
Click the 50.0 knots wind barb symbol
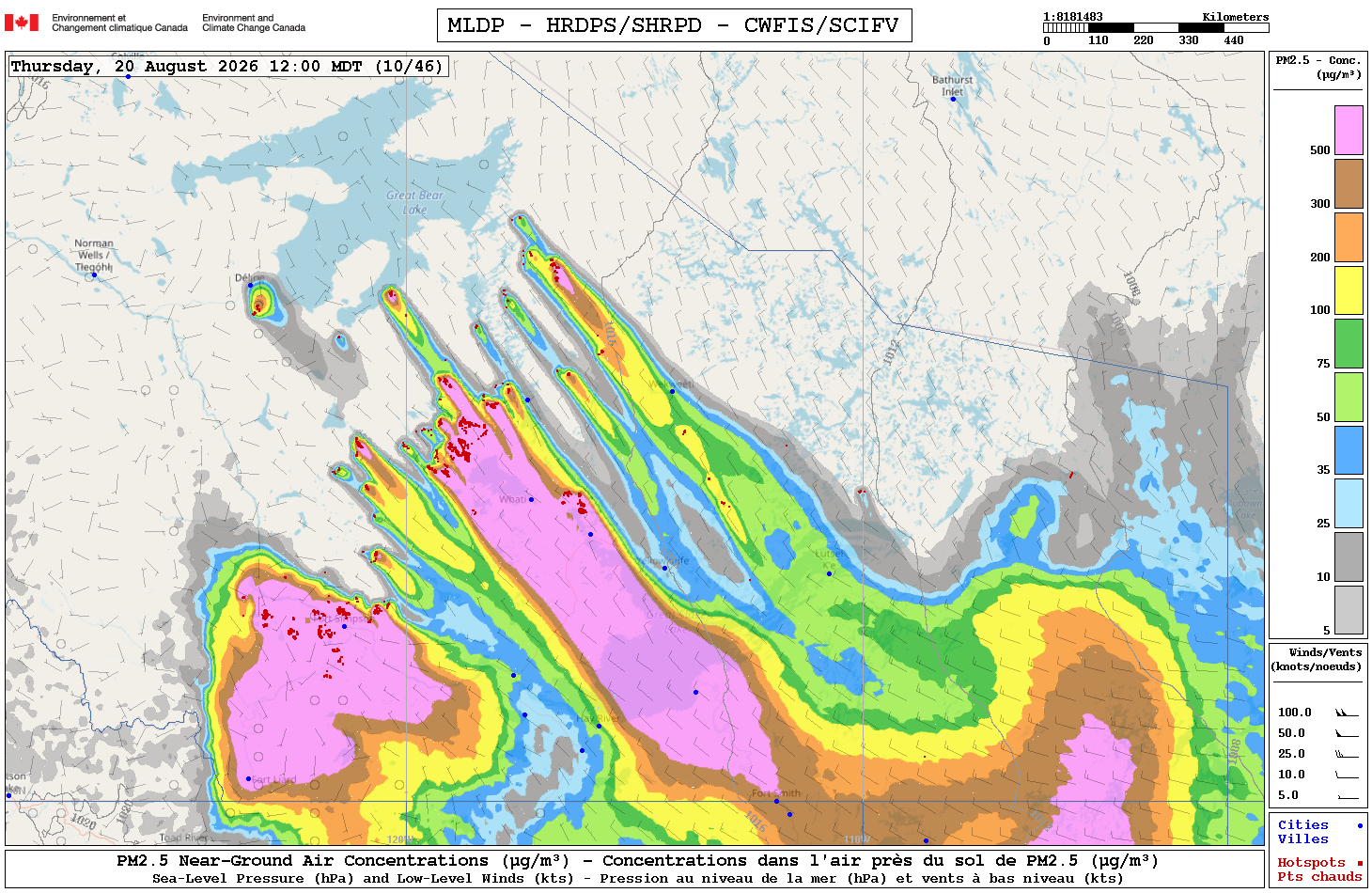[x=1347, y=733]
